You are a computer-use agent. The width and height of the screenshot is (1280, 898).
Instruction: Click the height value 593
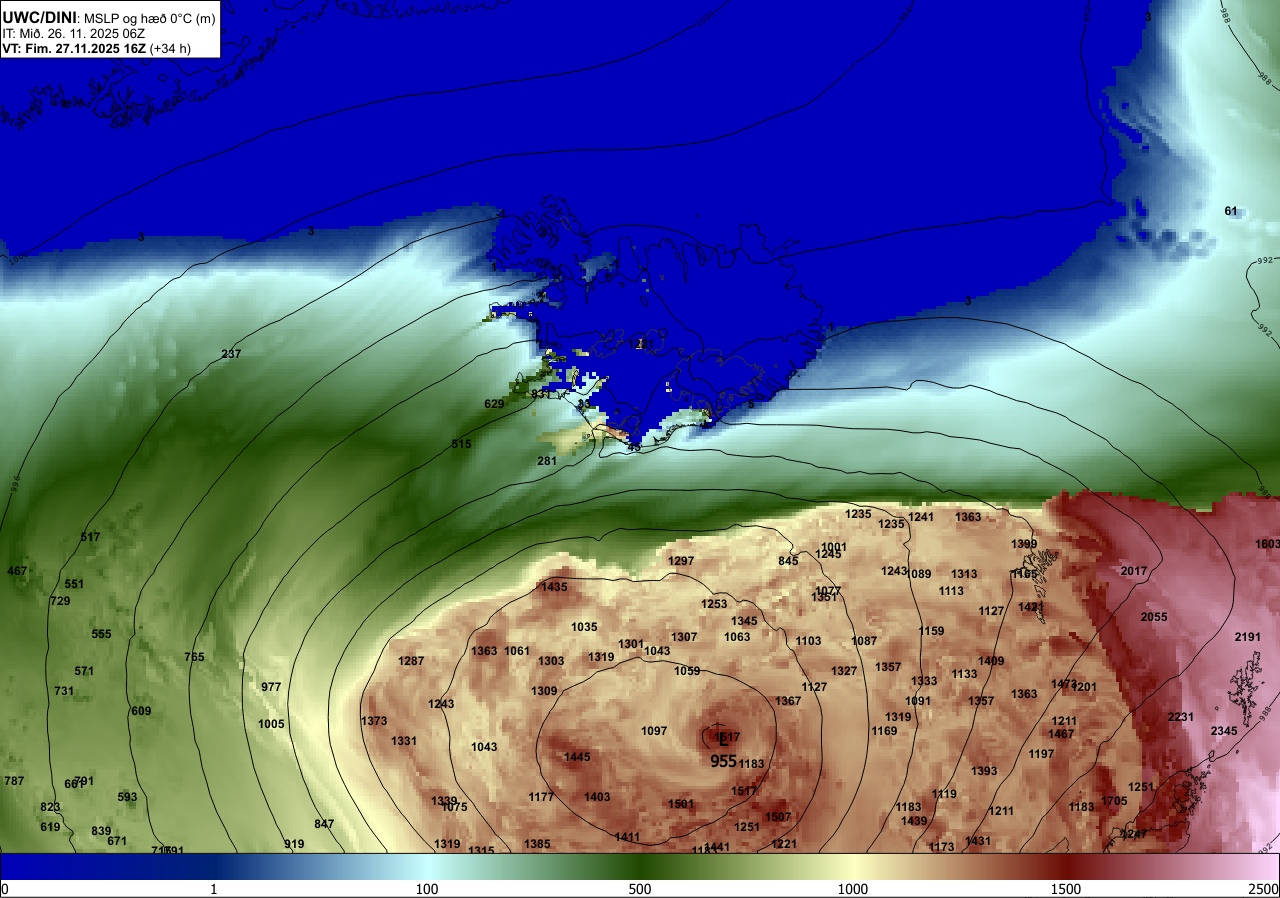(127, 797)
